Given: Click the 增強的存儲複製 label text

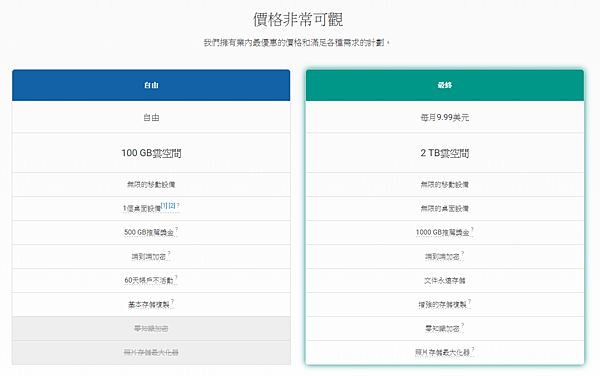Looking at the screenshot, I should (442, 305).
